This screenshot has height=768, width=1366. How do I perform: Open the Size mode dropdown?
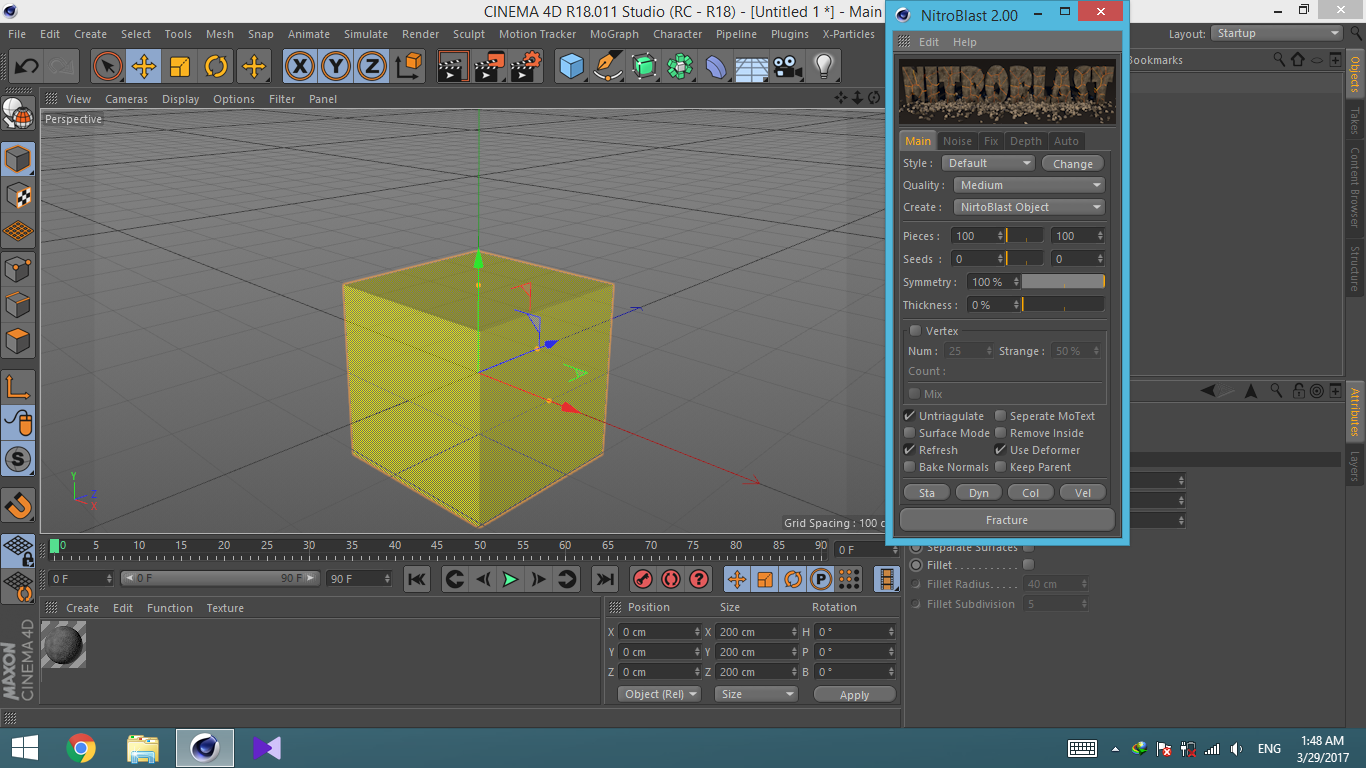click(x=756, y=694)
